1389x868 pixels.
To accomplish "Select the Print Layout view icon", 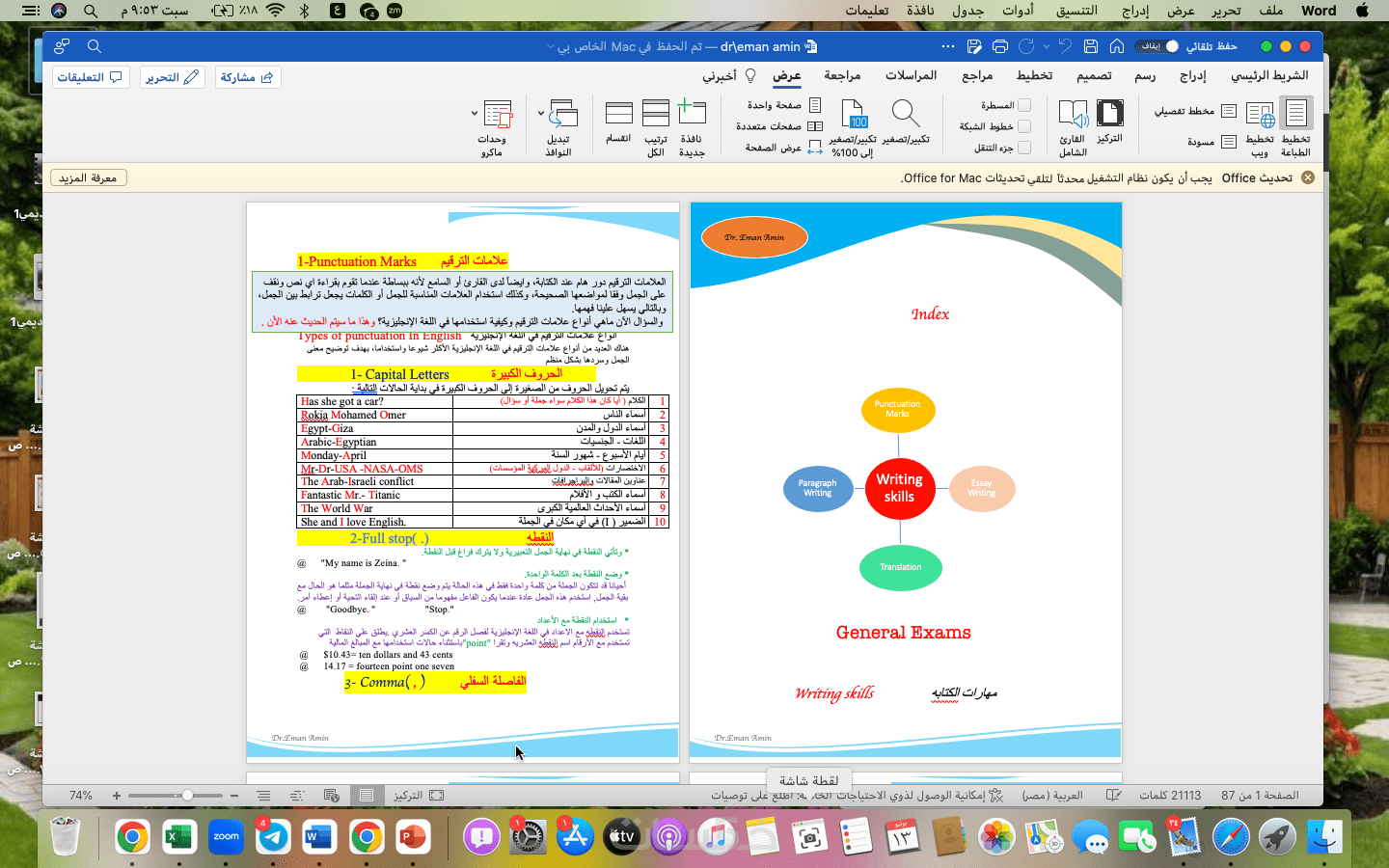I will pyautogui.click(x=1295, y=114).
